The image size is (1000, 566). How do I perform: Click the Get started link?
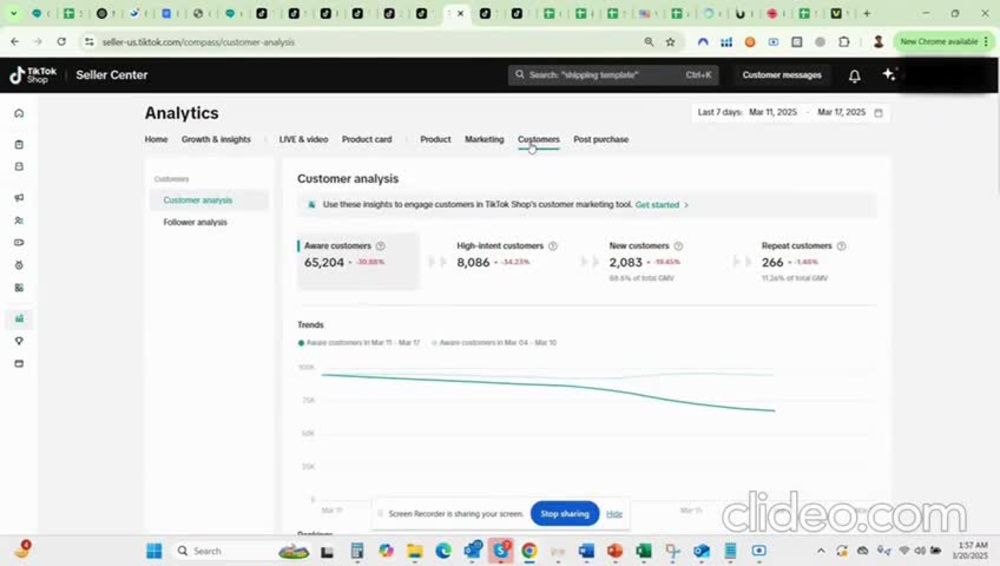pyautogui.click(x=661, y=205)
